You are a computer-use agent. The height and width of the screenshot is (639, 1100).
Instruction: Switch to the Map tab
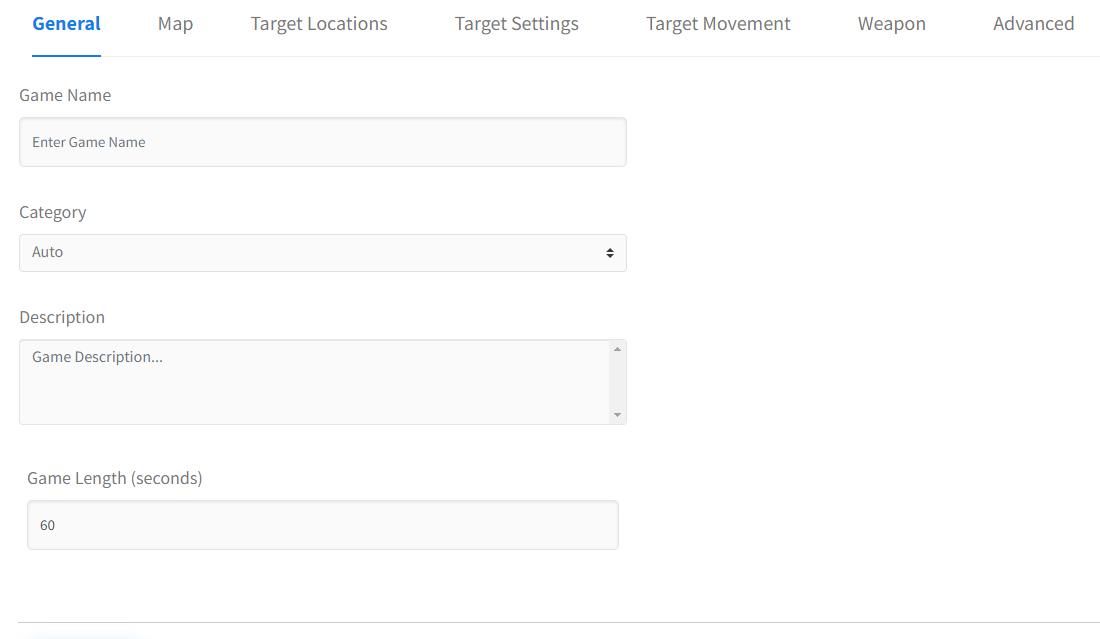point(175,24)
